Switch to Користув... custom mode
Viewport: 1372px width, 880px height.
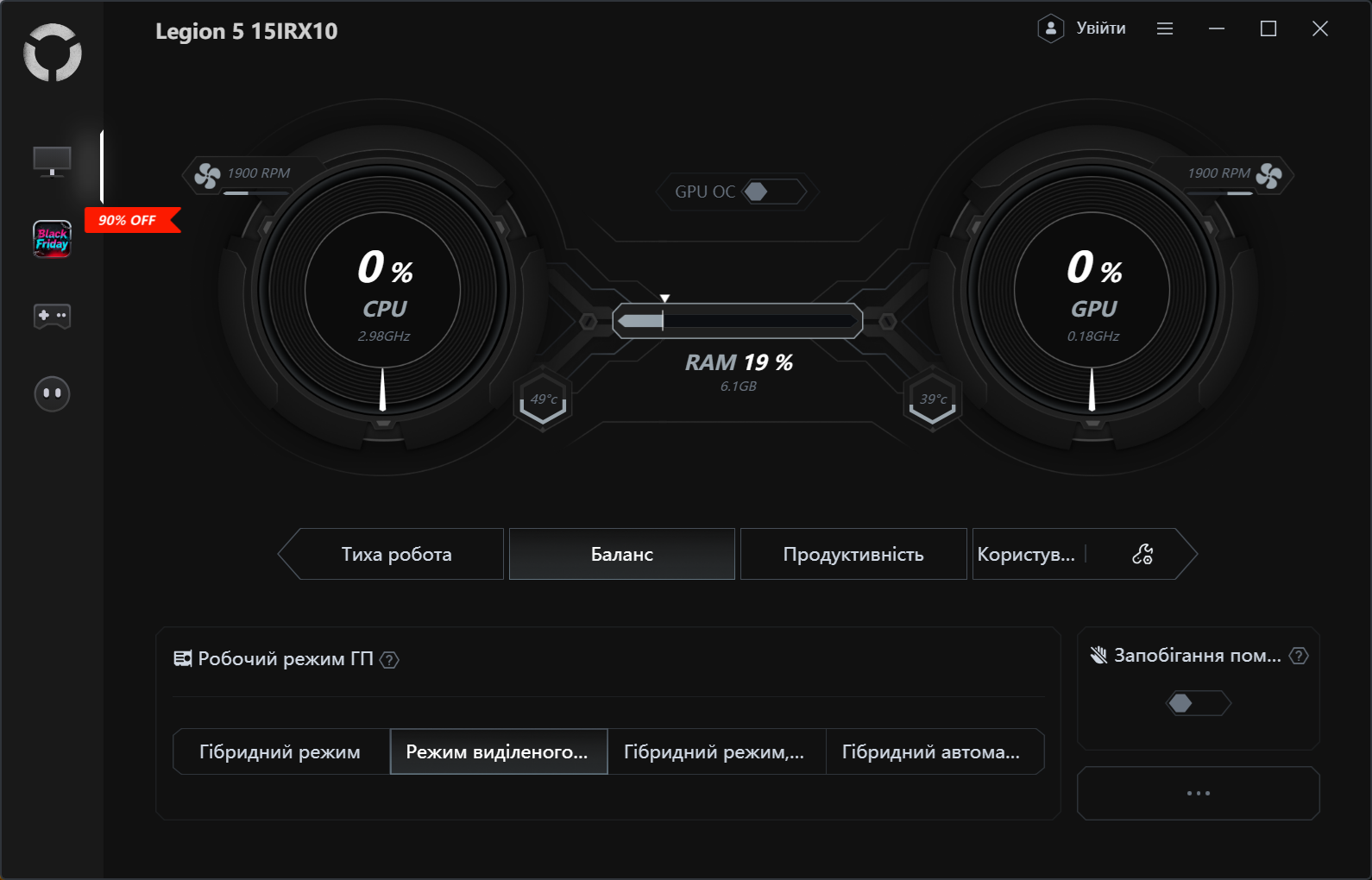coord(1027,554)
